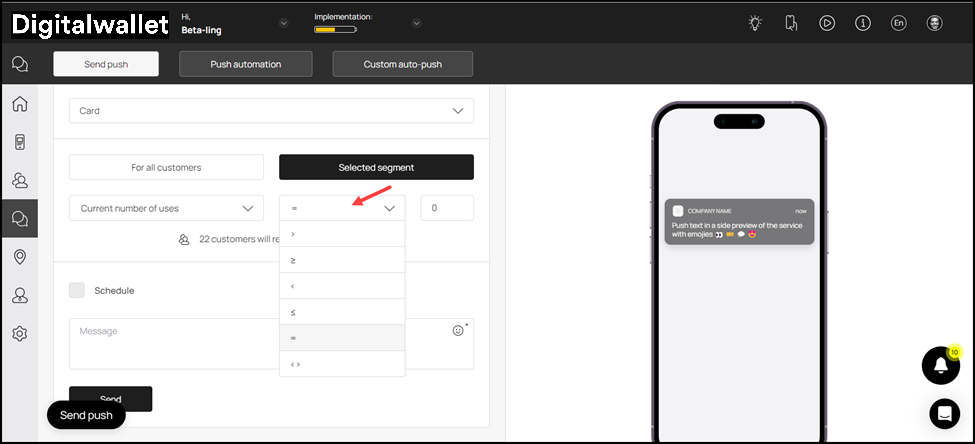Click the home icon in left sidebar
975x444 pixels.
[x=19, y=104]
